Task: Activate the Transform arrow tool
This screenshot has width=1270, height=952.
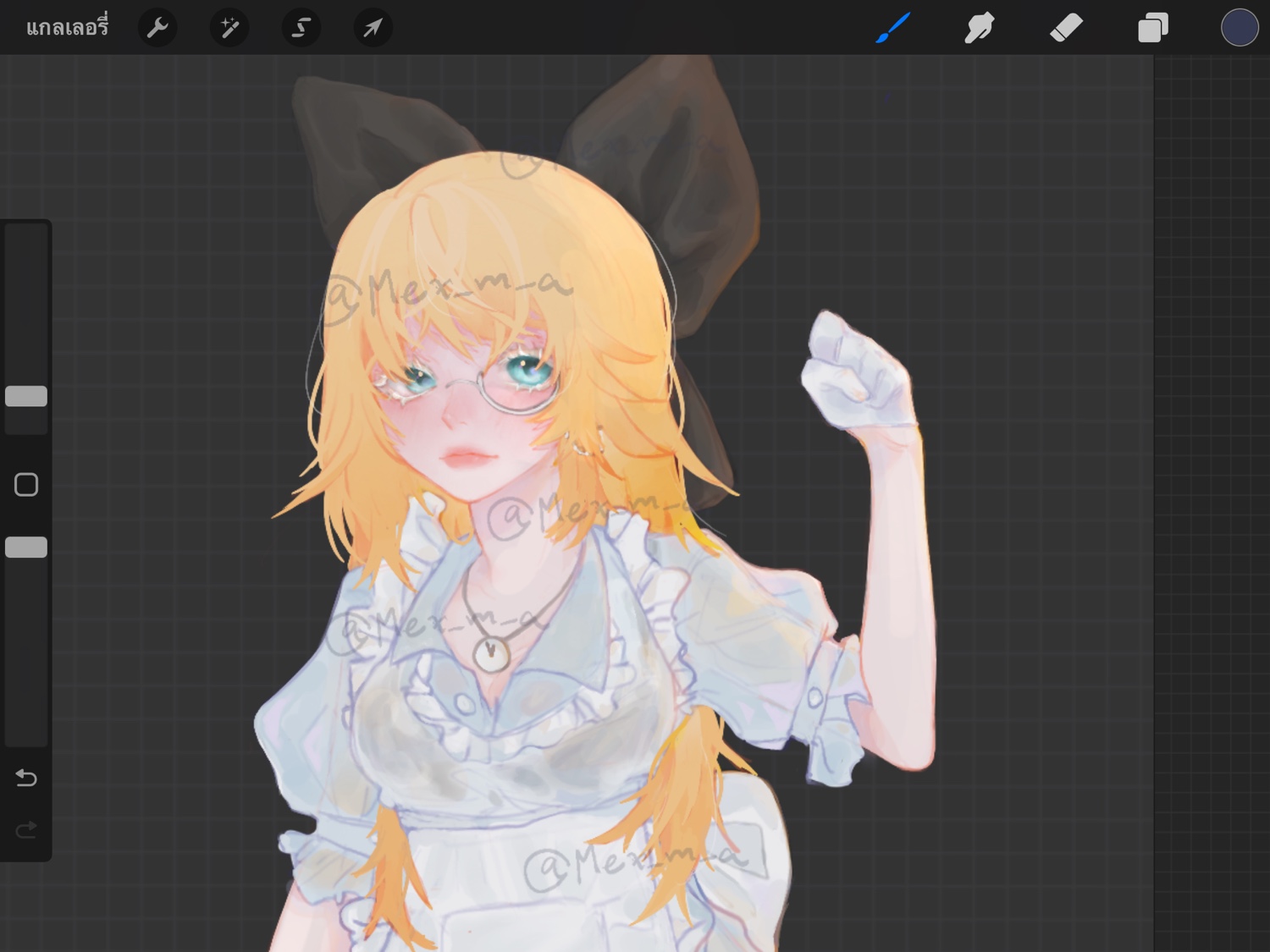Action: tap(373, 28)
